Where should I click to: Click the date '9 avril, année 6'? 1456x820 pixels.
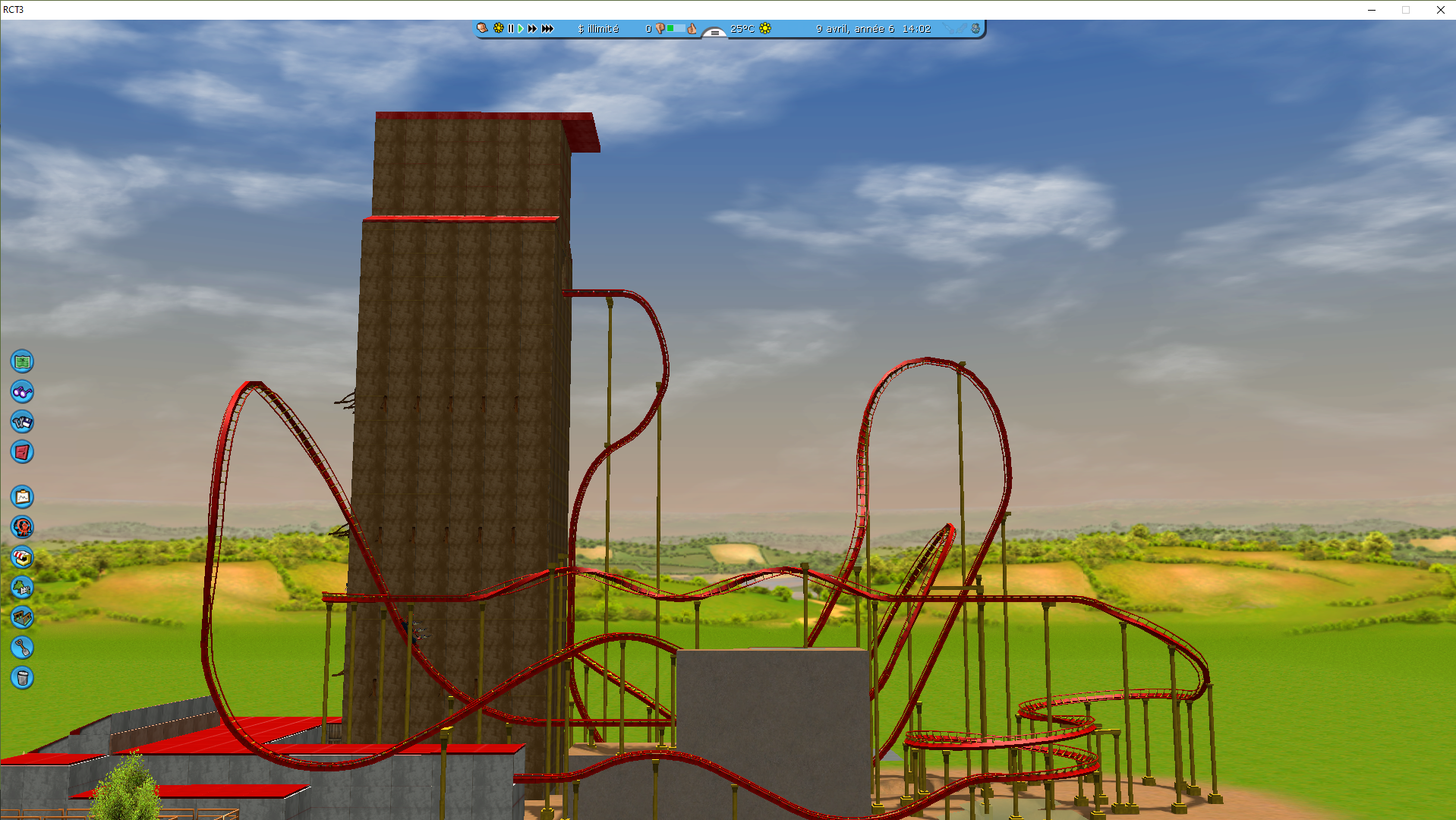(x=855, y=29)
